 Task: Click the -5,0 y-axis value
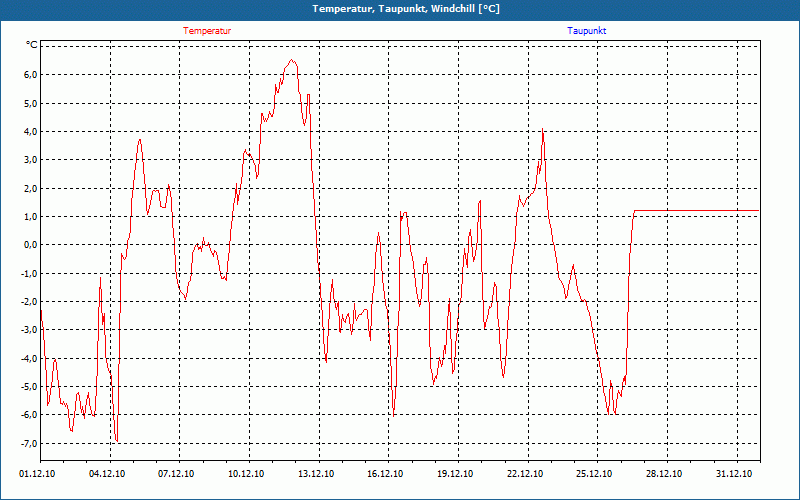29,386
